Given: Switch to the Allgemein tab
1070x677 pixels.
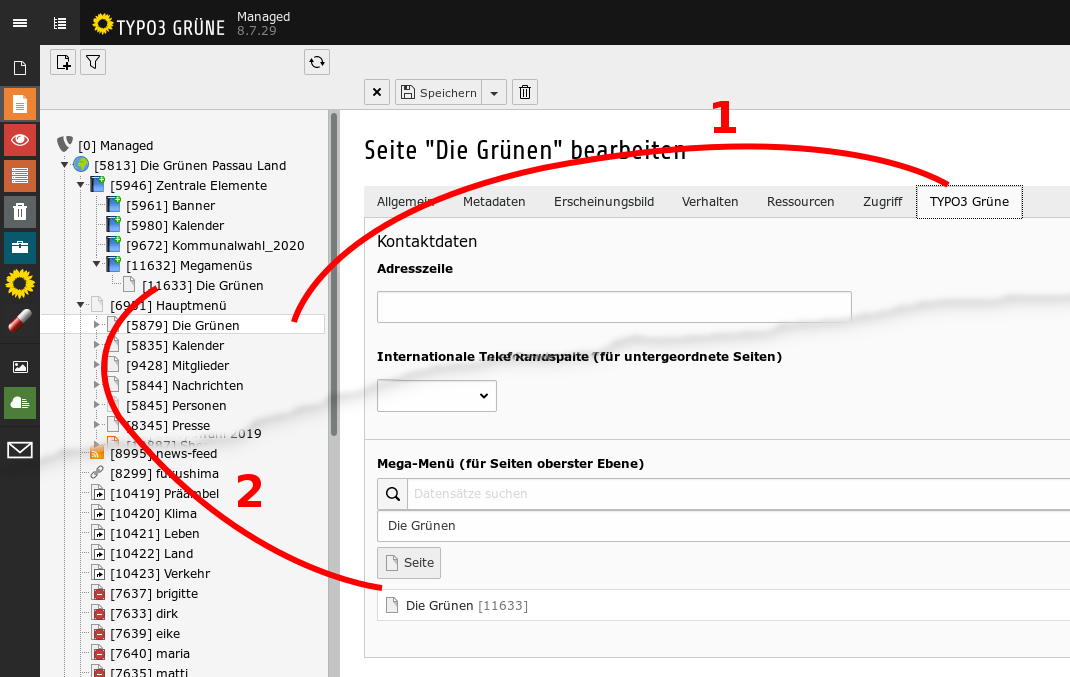Looking at the screenshot, I should coord(405,201).
